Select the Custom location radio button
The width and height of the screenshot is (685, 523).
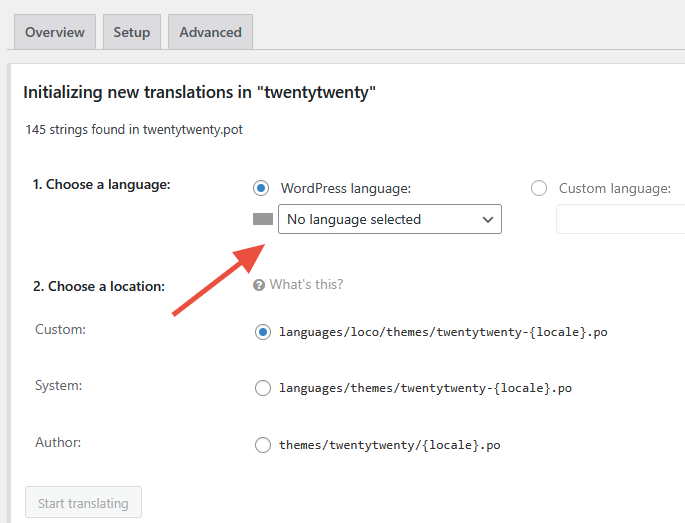pyautogui.click(x=263, y=332)
